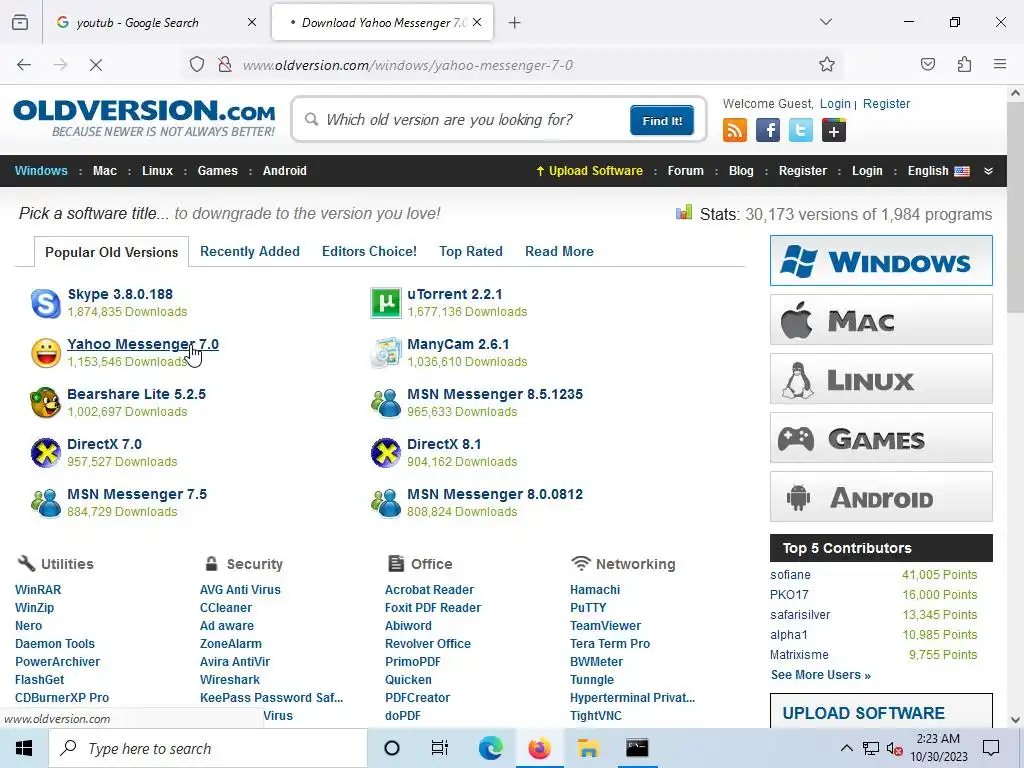Expand the chevron after English

pyautogui.click(x=988, y=171)
